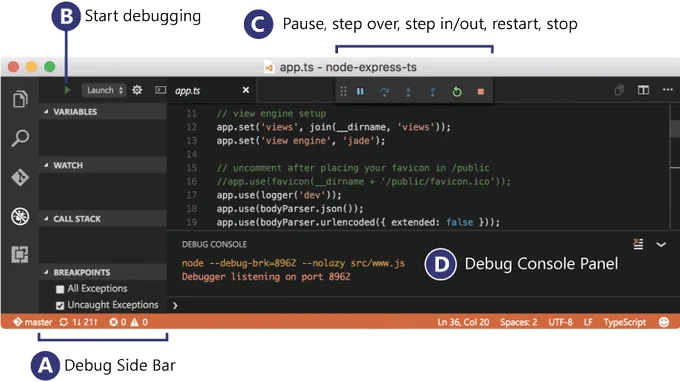The height and width of the screenshot is (382, 680).
Task: Switch to the Source Control git view
Action: 20,177
